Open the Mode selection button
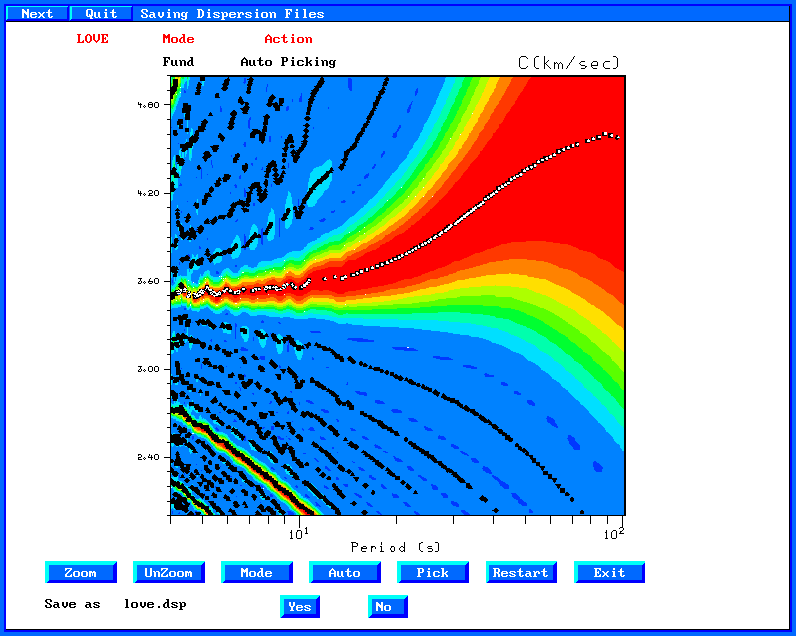 [257, 572]
